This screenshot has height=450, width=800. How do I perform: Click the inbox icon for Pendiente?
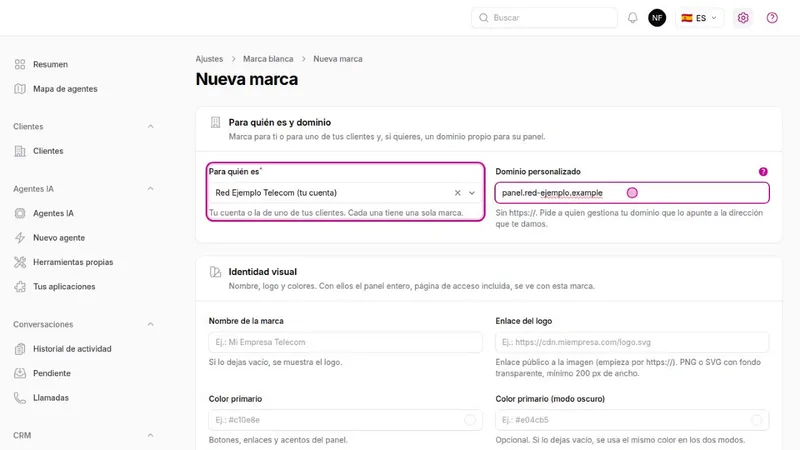click(20, 373)
